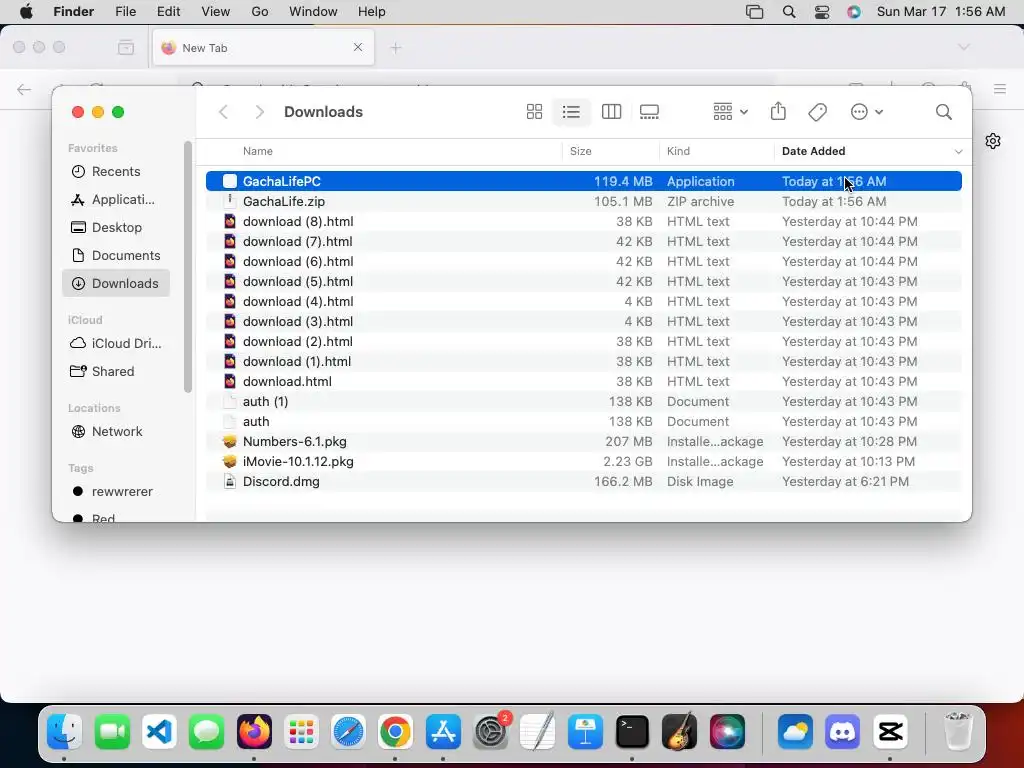Select the rewwrerer tag in sidebar
This screenshot has width=1024, height=768.
pyautogui.click(x=116, y=491)
